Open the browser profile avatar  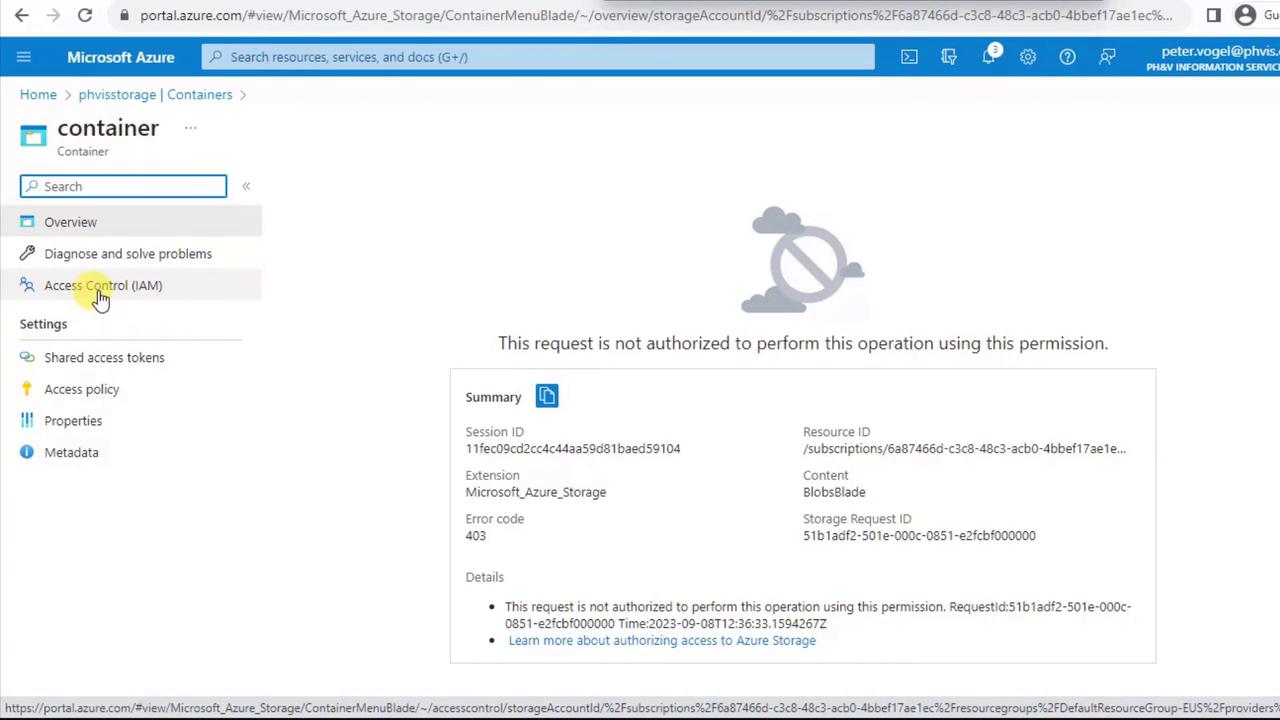(1245, 15)
